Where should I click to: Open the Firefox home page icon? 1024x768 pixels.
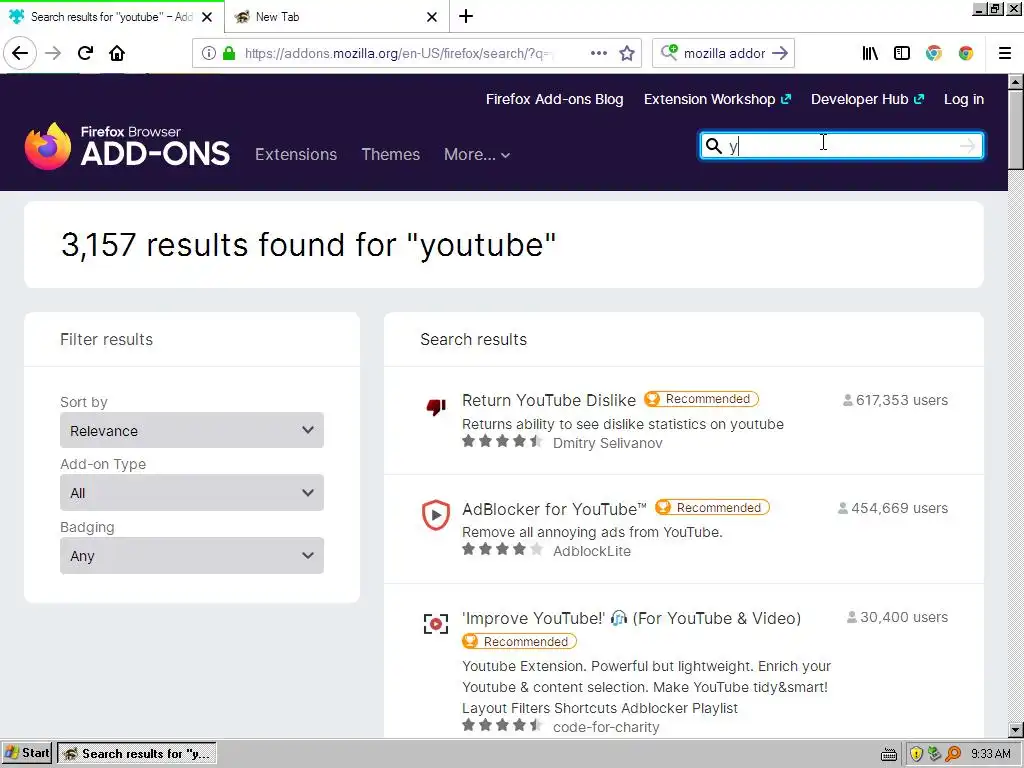tap(117, 54)
